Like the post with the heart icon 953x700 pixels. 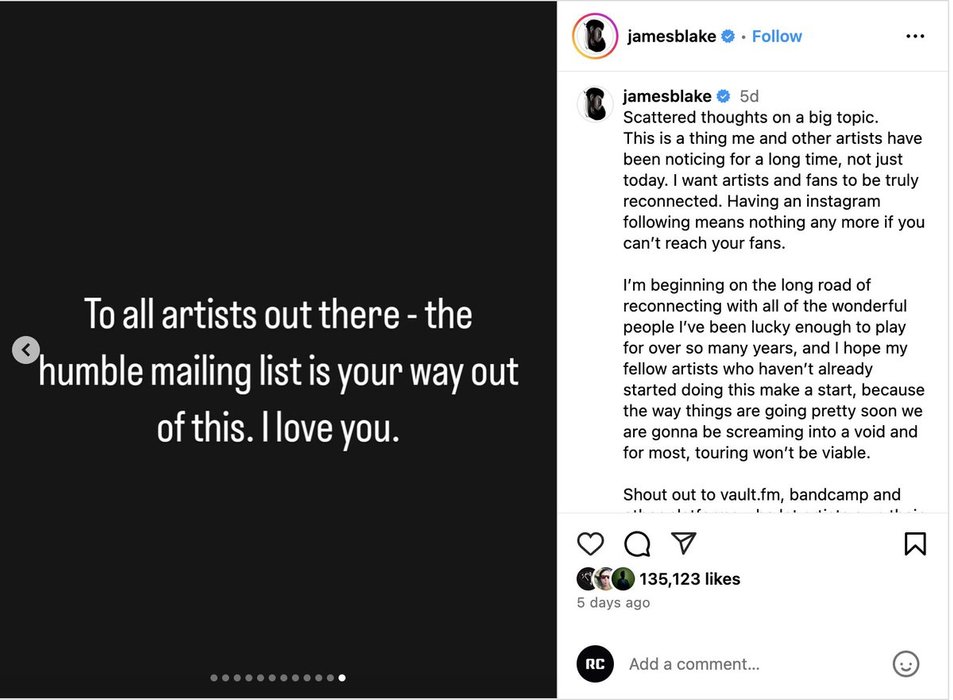(591, 543)
